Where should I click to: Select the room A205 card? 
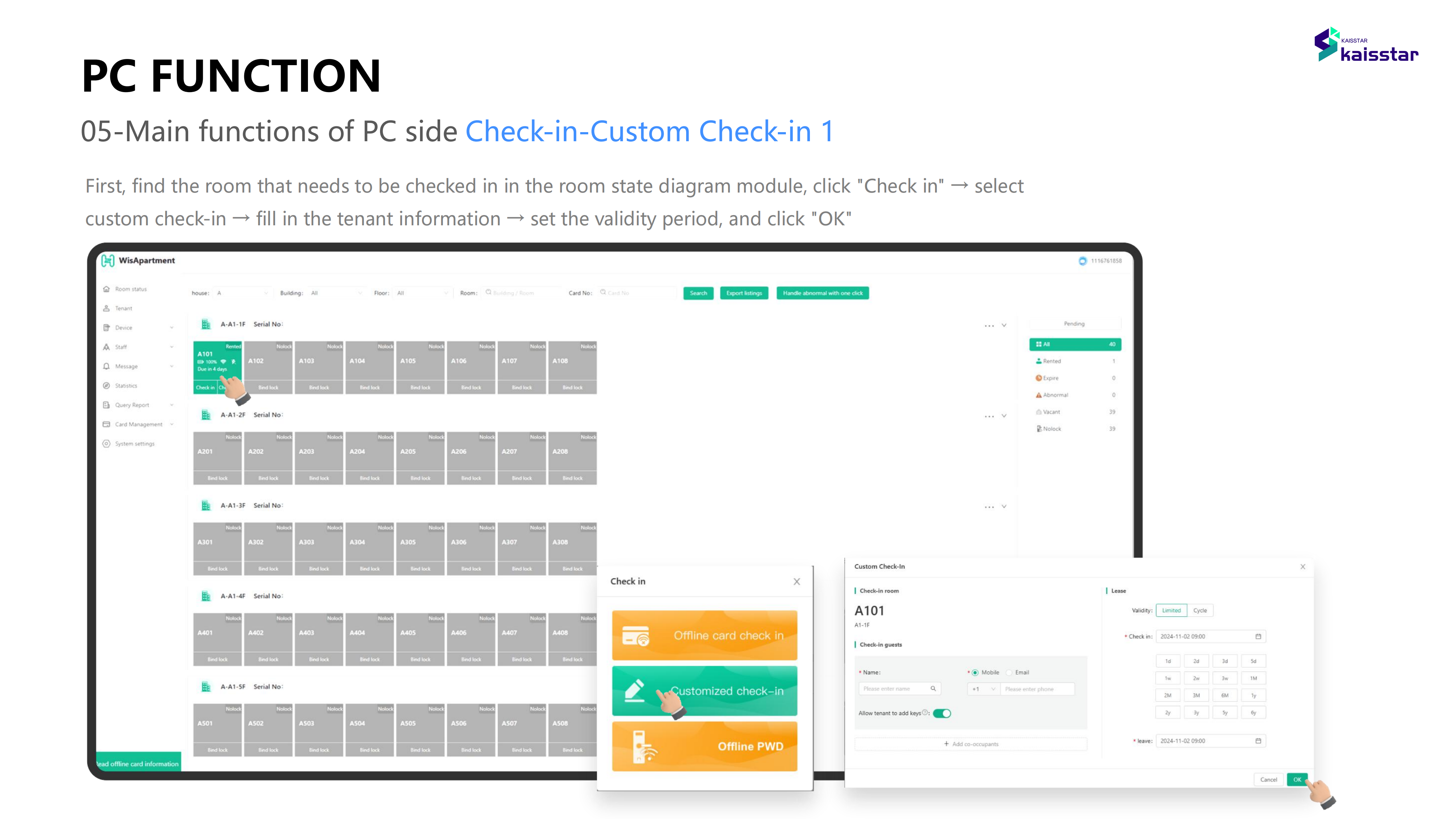pos(420,458)
